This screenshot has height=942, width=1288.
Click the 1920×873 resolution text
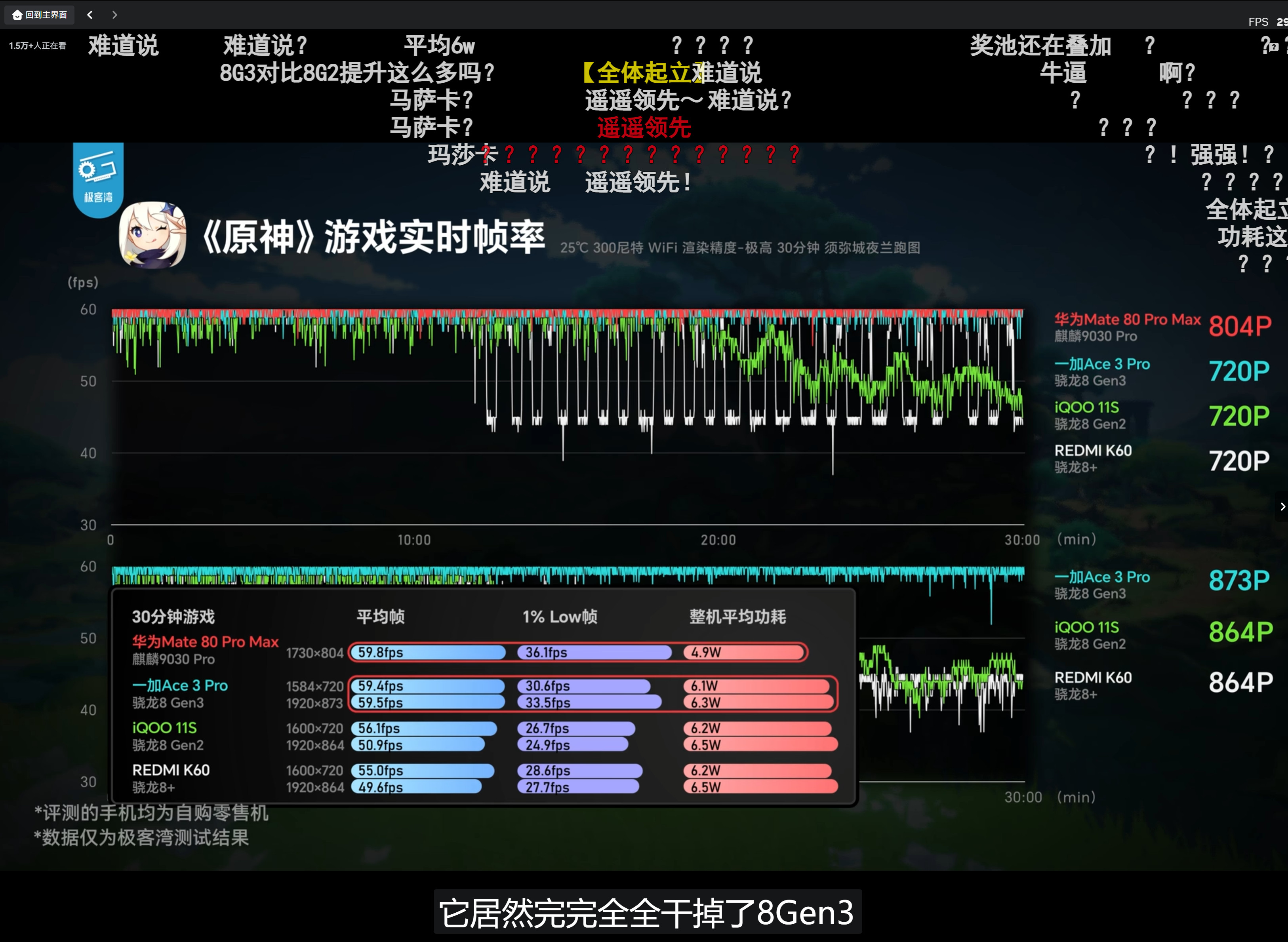[x=315, y=703]
